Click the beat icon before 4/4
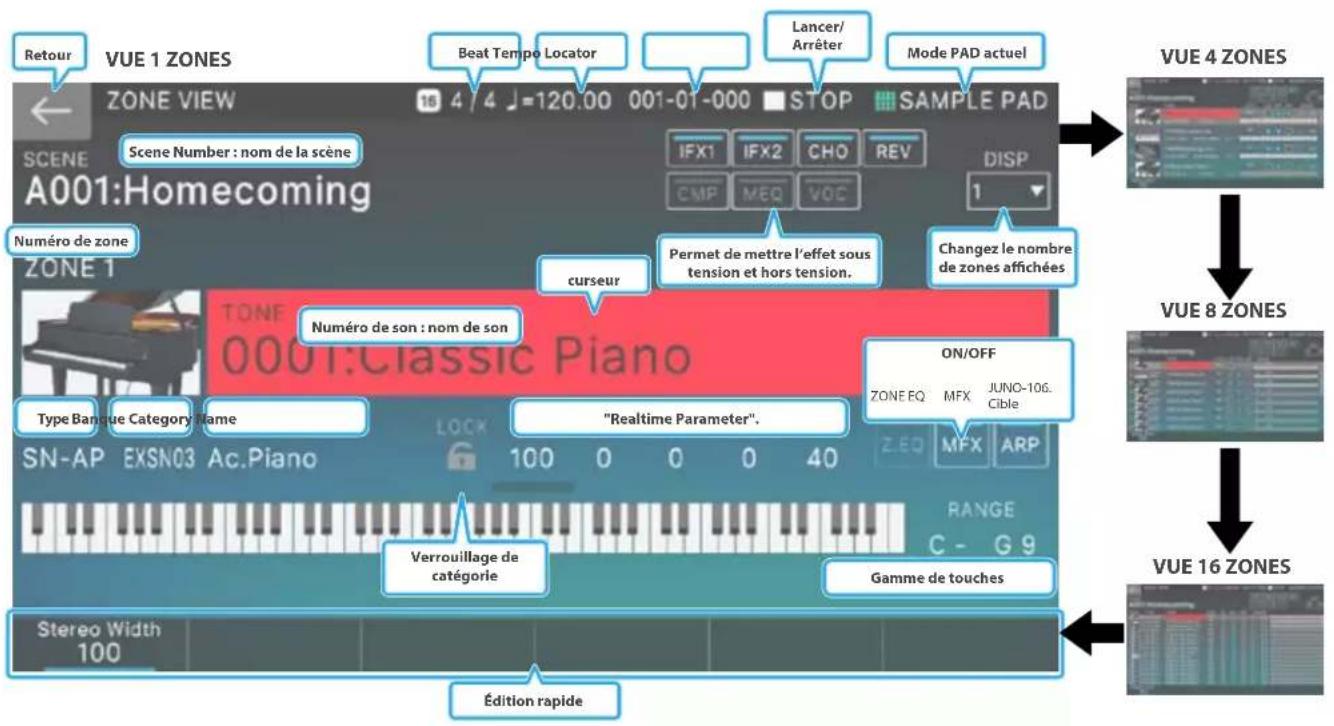The image size is (1334, 726). point(427,101)
